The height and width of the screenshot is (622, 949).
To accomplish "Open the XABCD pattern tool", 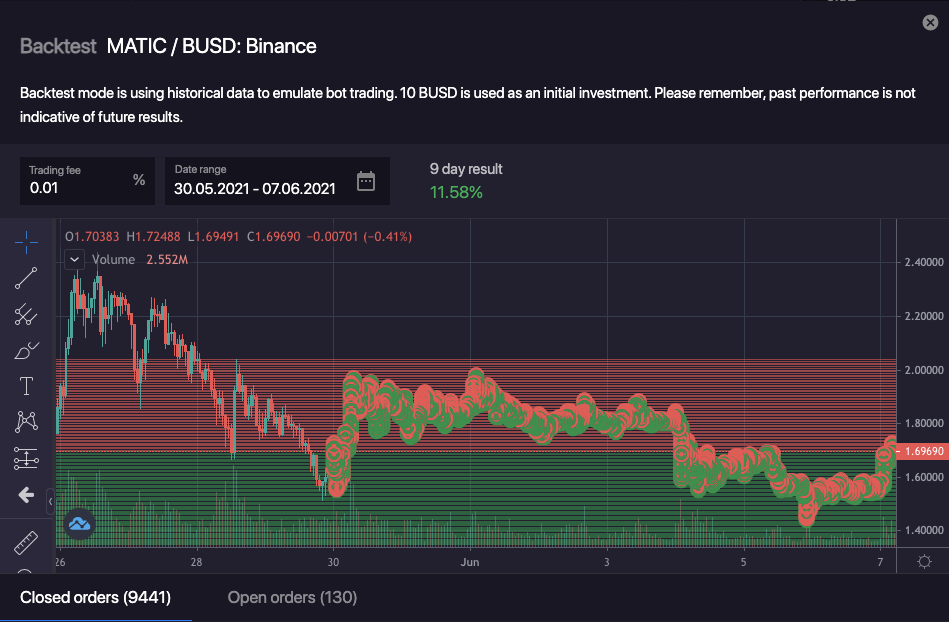I will (x=26, y=422).
